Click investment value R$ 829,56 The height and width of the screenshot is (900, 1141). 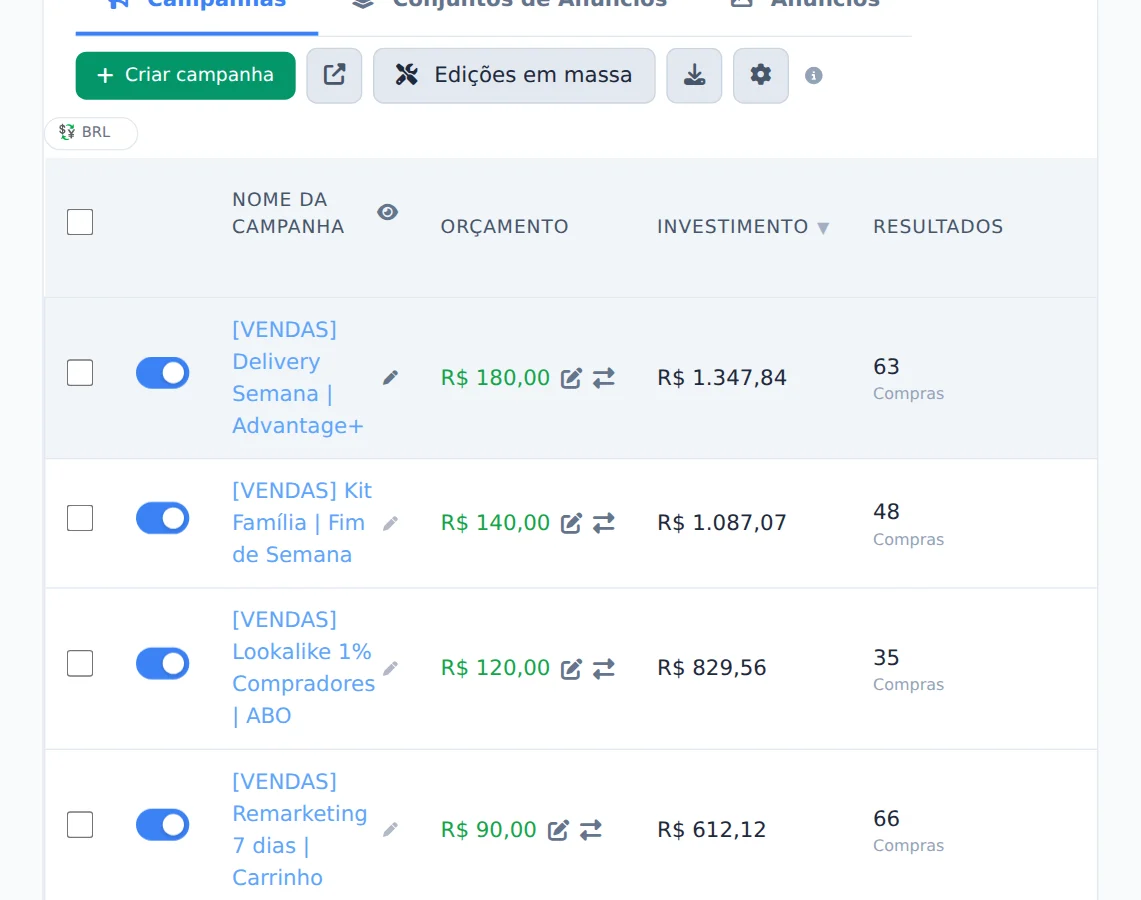coord(712,667)
